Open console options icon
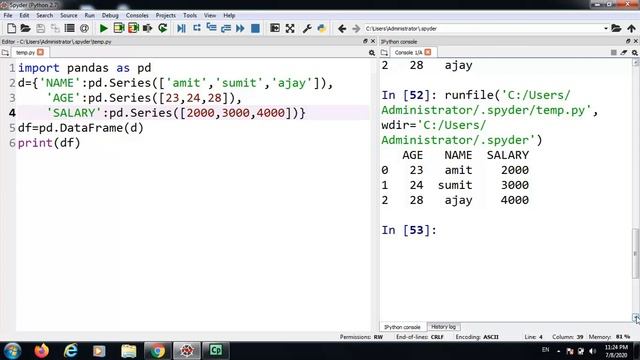This screenshot has width=640, height=360. [635, 53]
